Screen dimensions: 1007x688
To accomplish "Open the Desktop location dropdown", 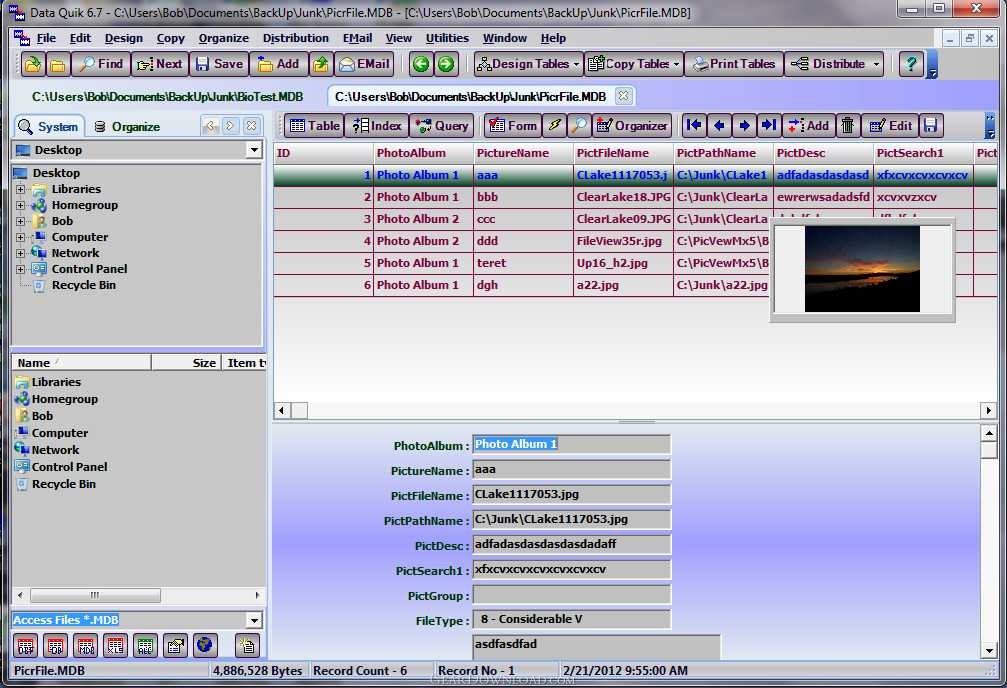I will pos(254,150).
